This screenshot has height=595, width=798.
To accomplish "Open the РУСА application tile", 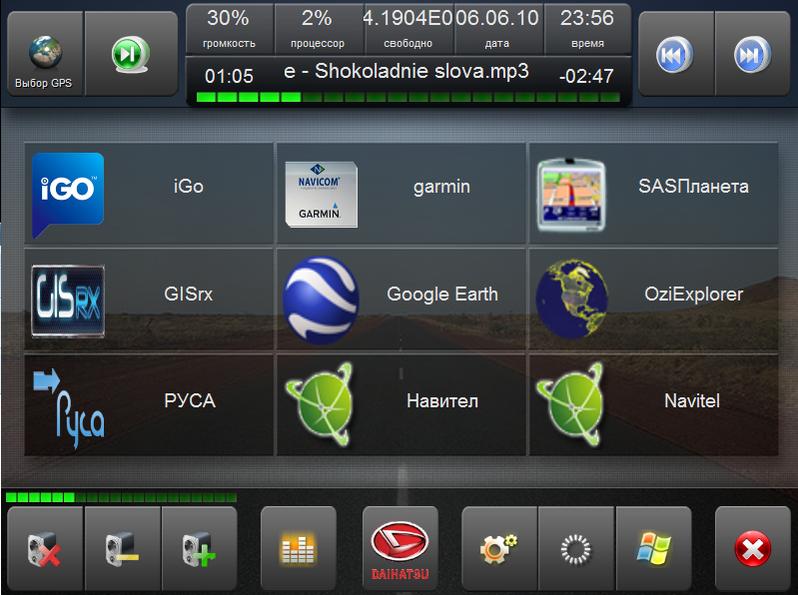I will pos(148,404).
